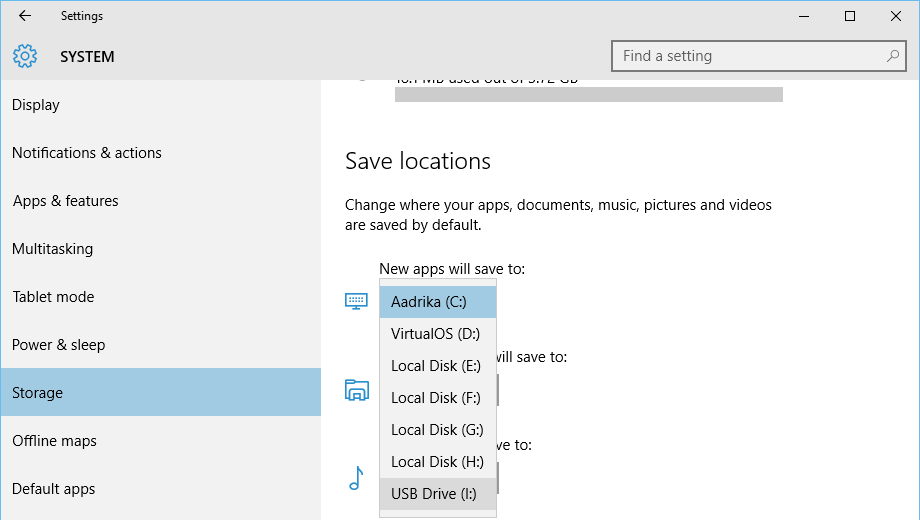920x520 pixels.
Task: Open Offline maps settings
Action: click(x=161, y=441)
